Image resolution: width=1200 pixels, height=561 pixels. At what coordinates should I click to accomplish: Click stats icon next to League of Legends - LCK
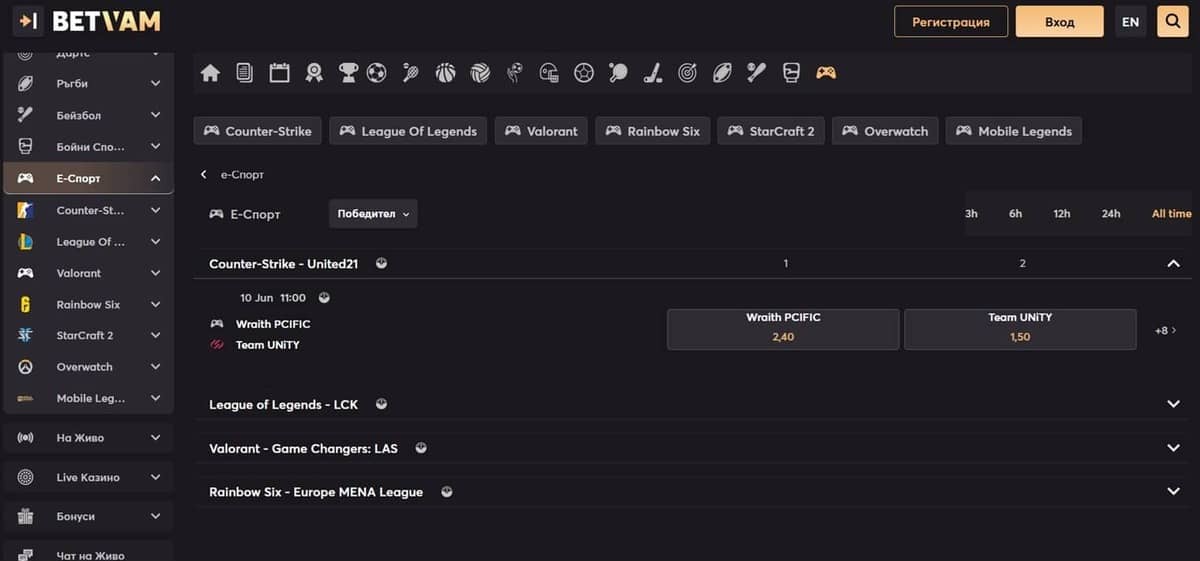(381, 404)
